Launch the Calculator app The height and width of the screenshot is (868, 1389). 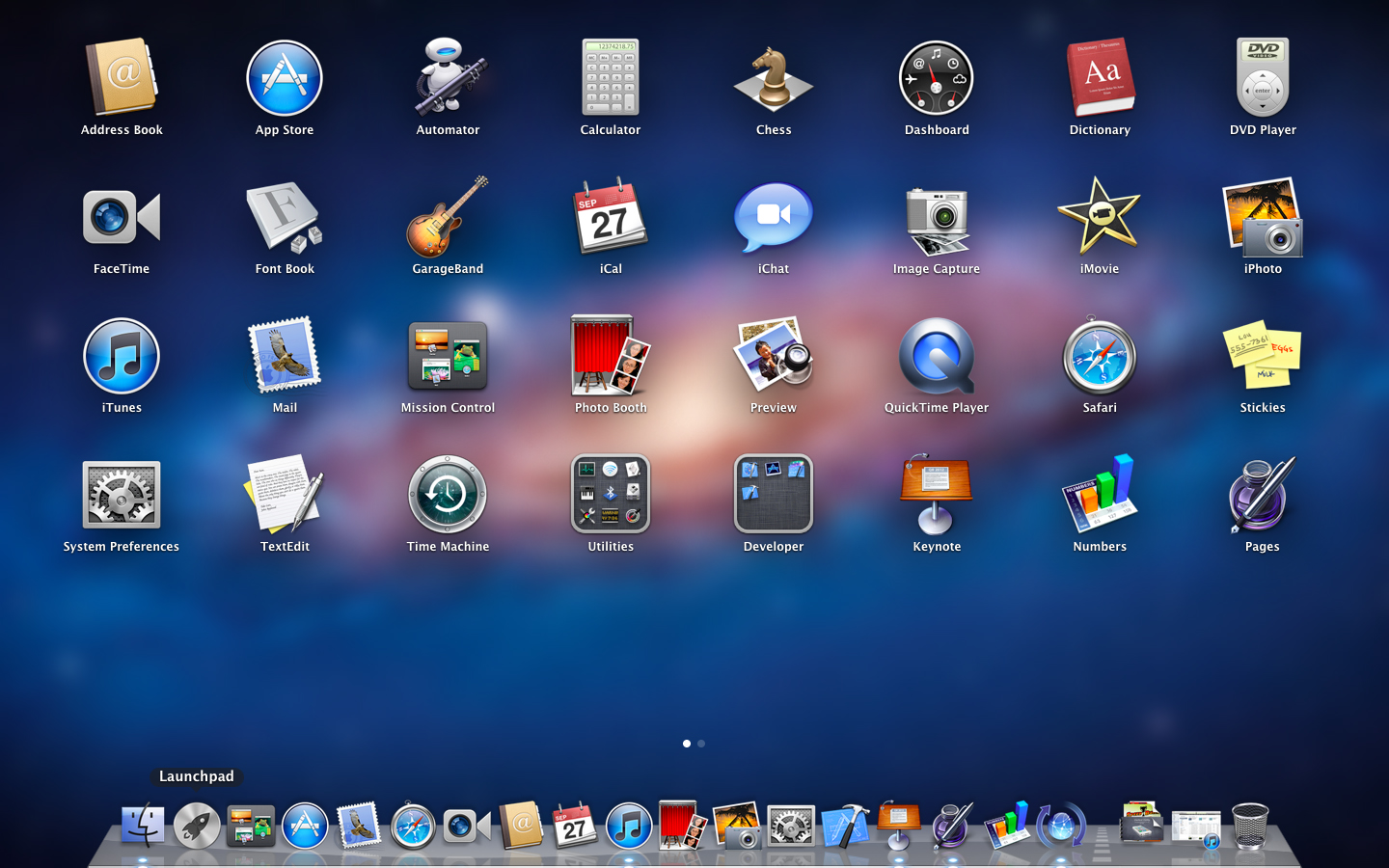611,78
